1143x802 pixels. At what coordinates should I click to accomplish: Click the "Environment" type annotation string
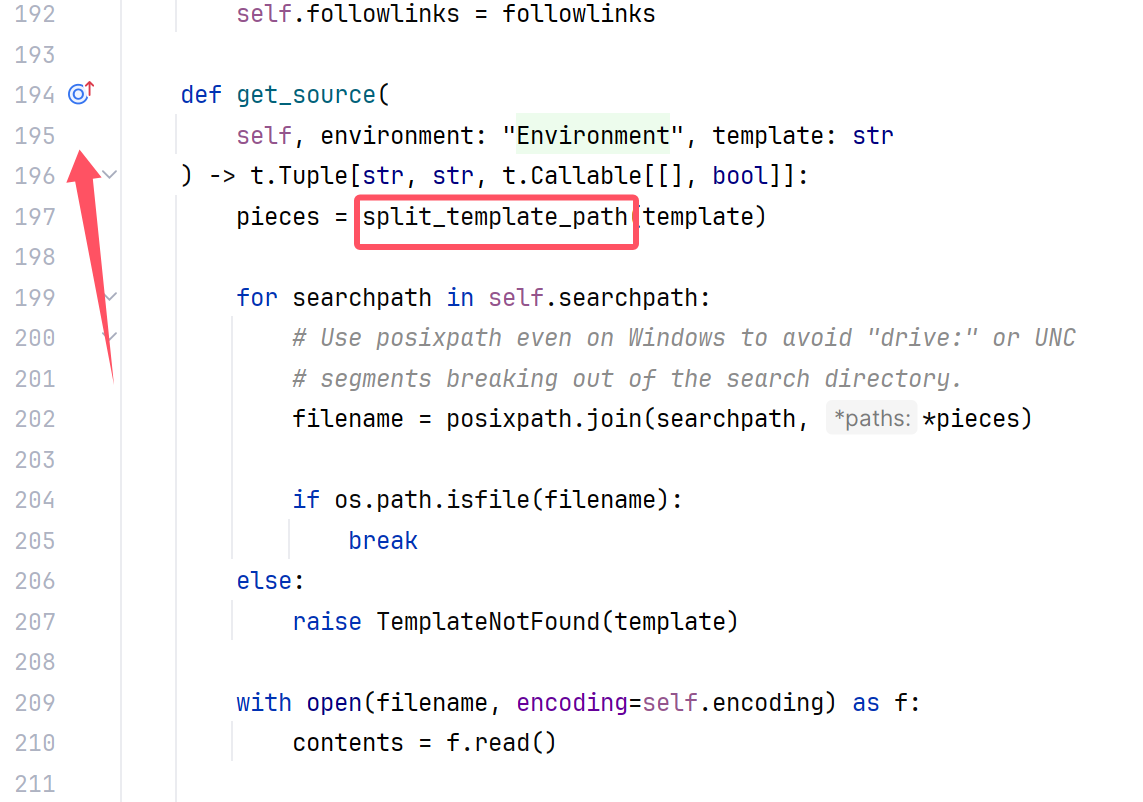click(x=593, y=136)
